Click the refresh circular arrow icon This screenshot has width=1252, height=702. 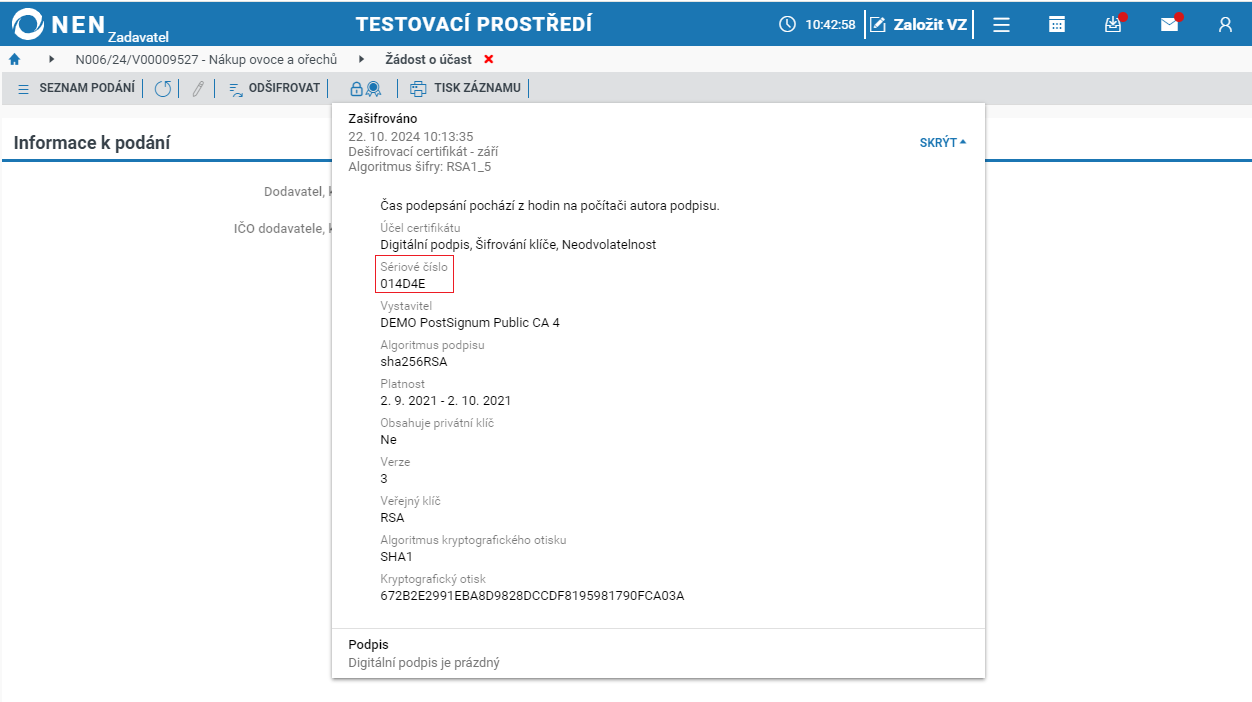click(x=162, y=89)
